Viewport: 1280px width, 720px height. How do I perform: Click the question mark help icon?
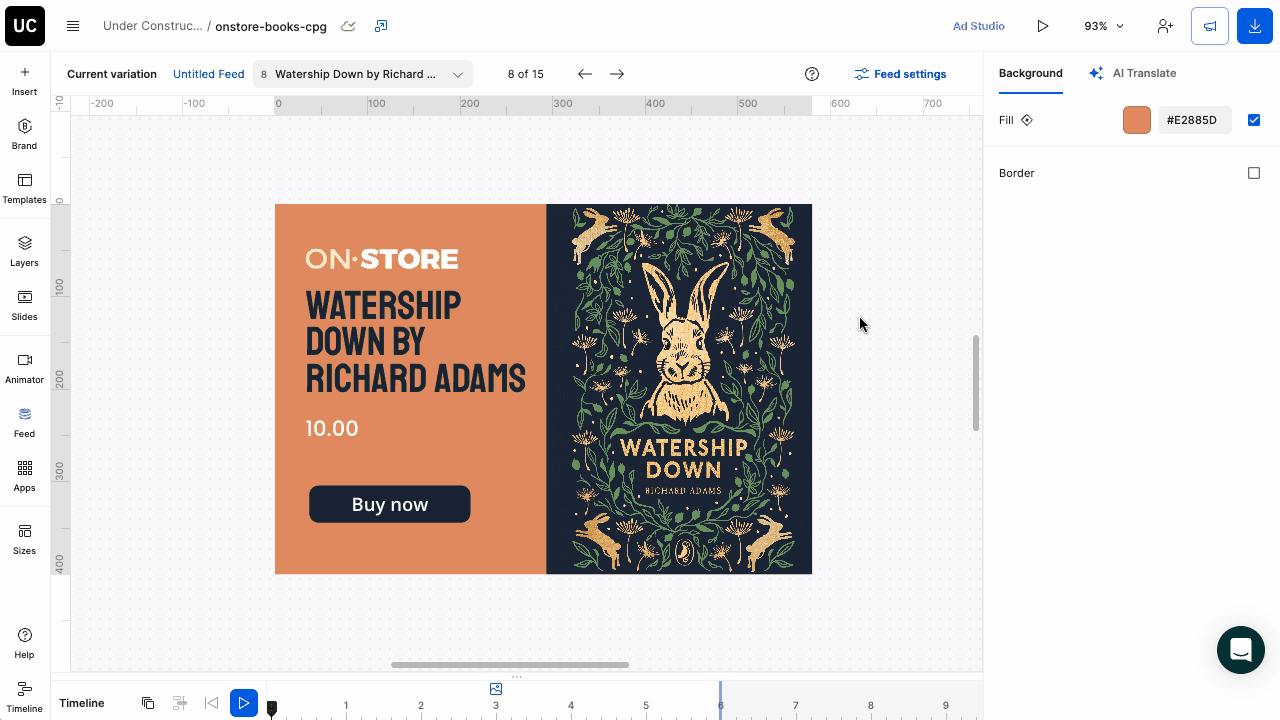(812, 74)
